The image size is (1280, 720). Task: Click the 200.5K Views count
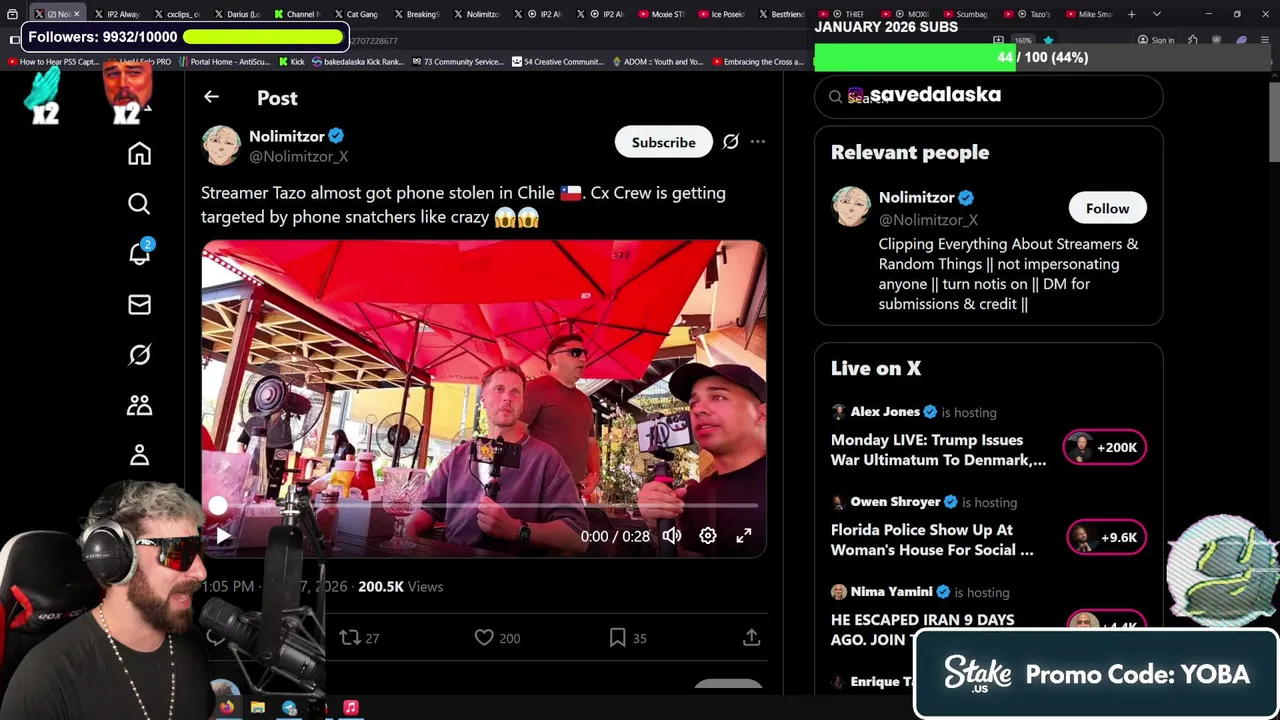point(400,587)
